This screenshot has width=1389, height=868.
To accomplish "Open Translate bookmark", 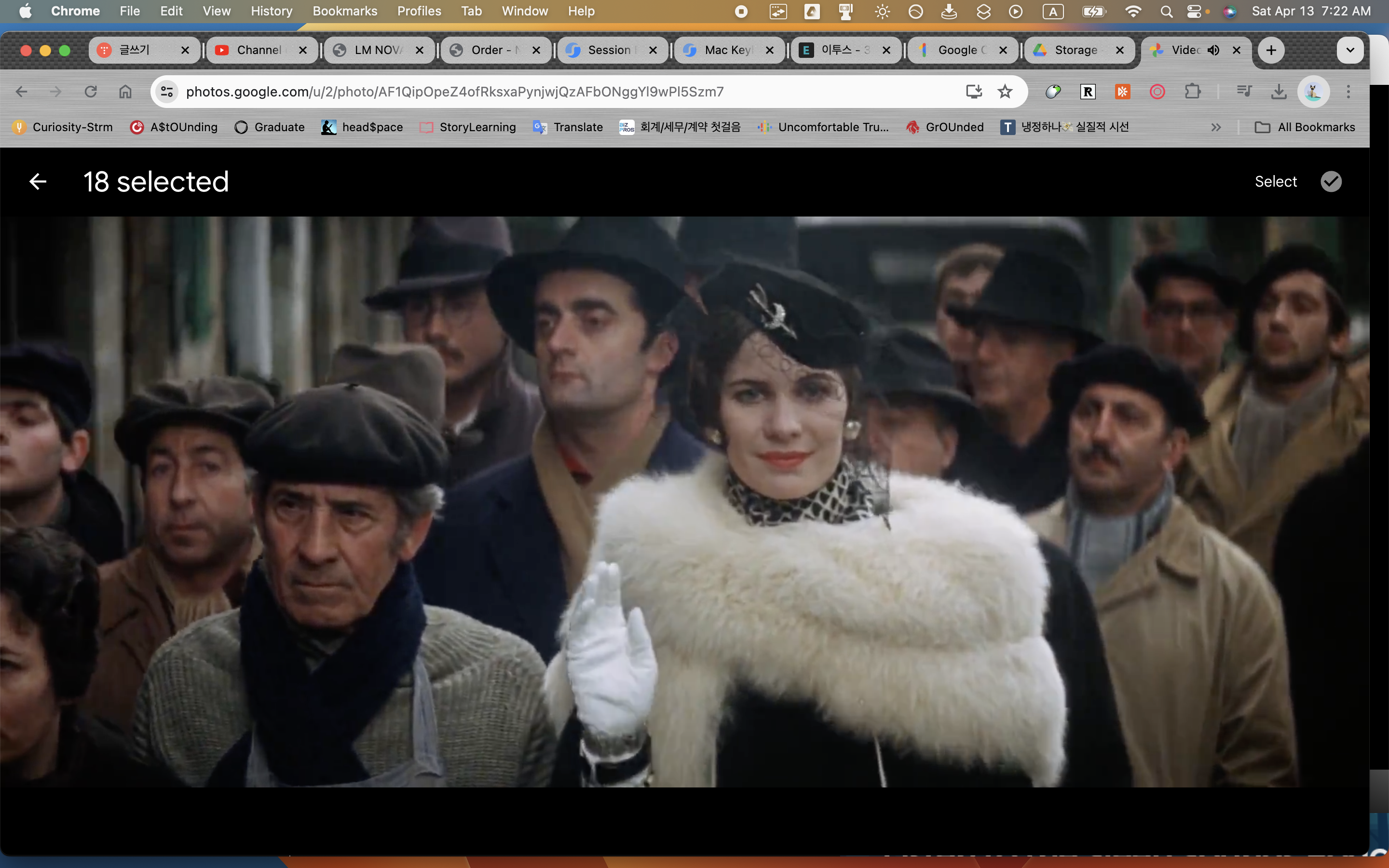I will coord(568,127).
